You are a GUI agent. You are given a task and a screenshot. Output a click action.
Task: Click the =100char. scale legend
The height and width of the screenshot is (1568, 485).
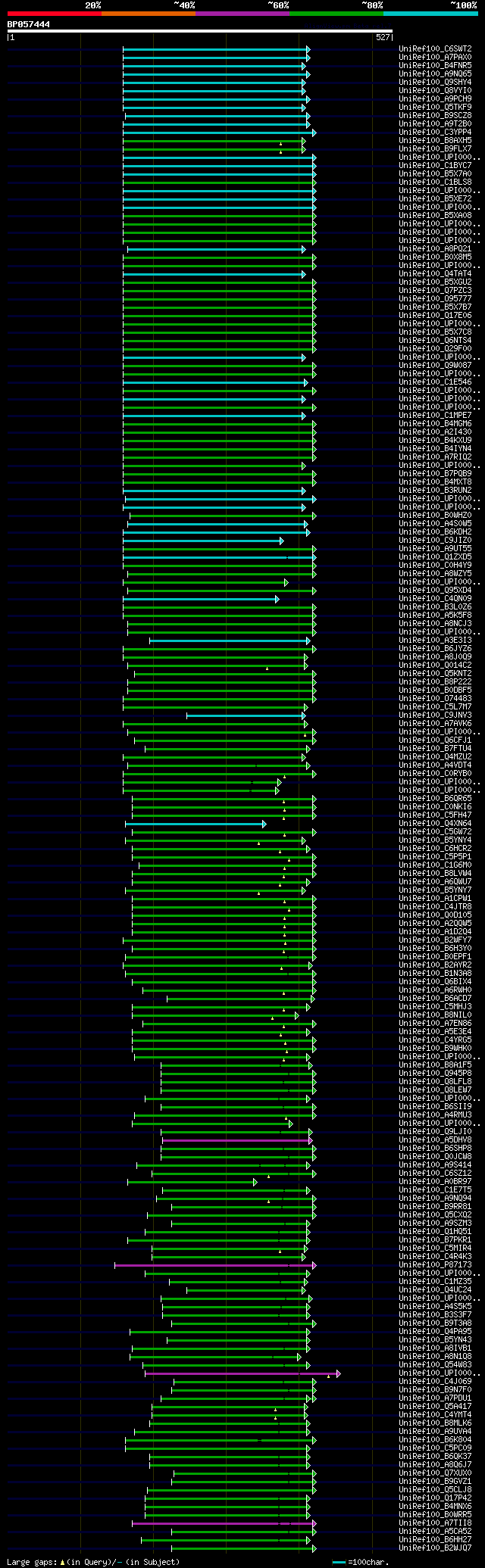(x=361, y=1562)
